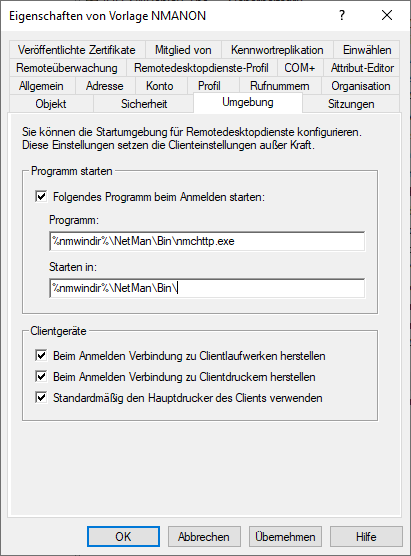The width and height of the screenshot is (411, 556).
Task: Click the Programm path input field
Action: (207, 241)
